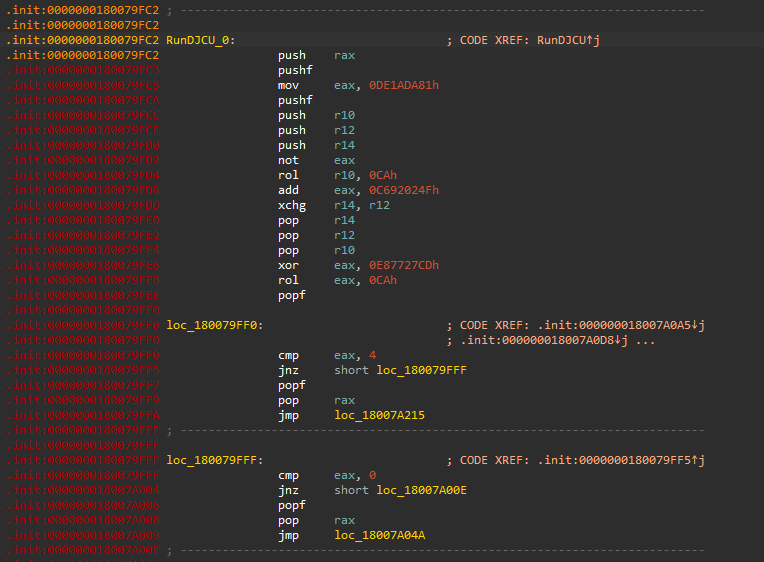This screenshot has height=562, width=764.
Task: Click address .init:000000018007A004
Action: [x=83, y=490]
